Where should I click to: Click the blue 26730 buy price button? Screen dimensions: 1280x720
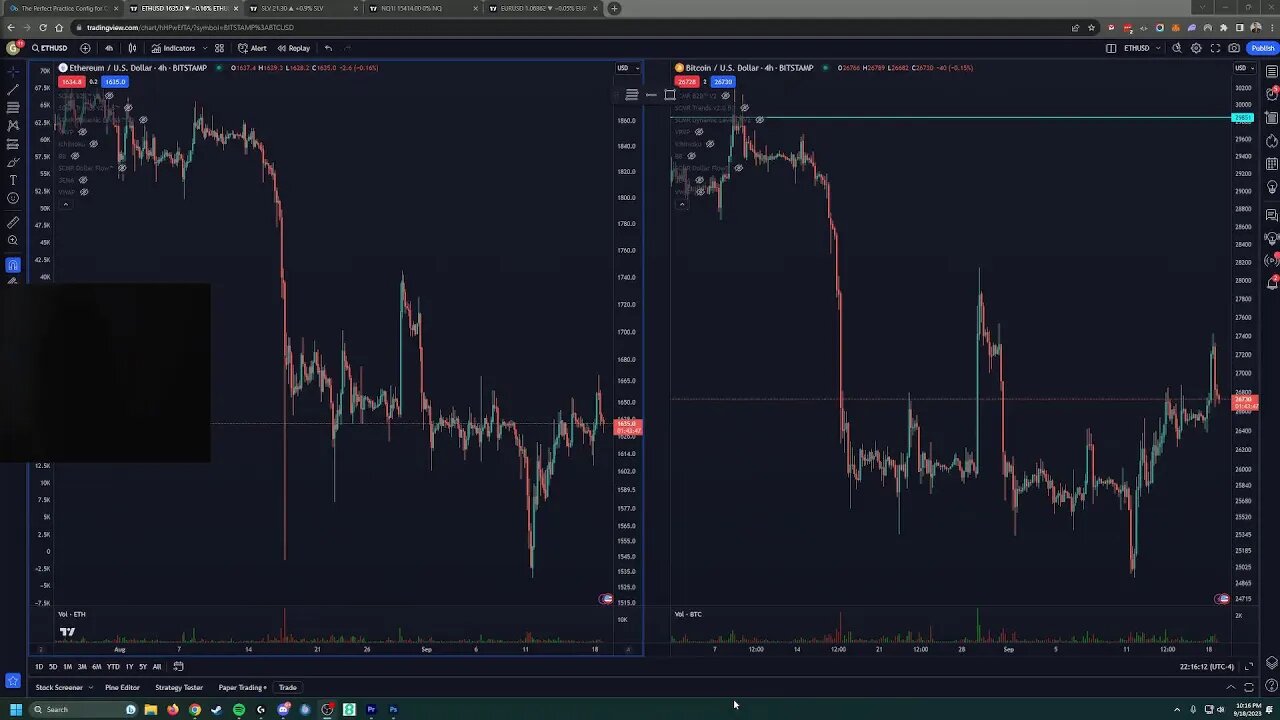click(x=723, y=82)
